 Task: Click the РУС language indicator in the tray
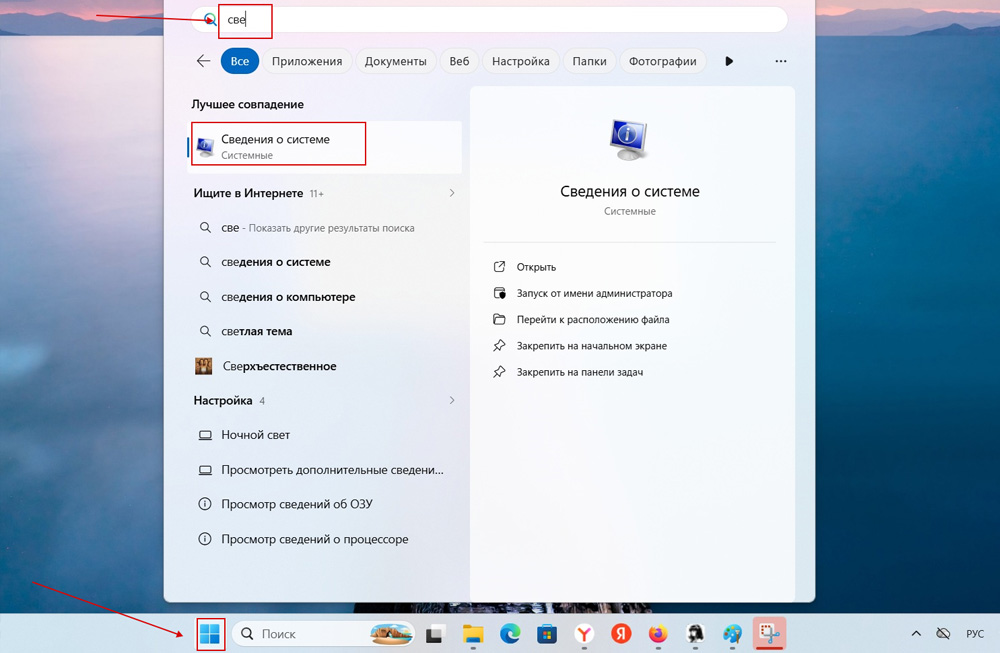974,633
